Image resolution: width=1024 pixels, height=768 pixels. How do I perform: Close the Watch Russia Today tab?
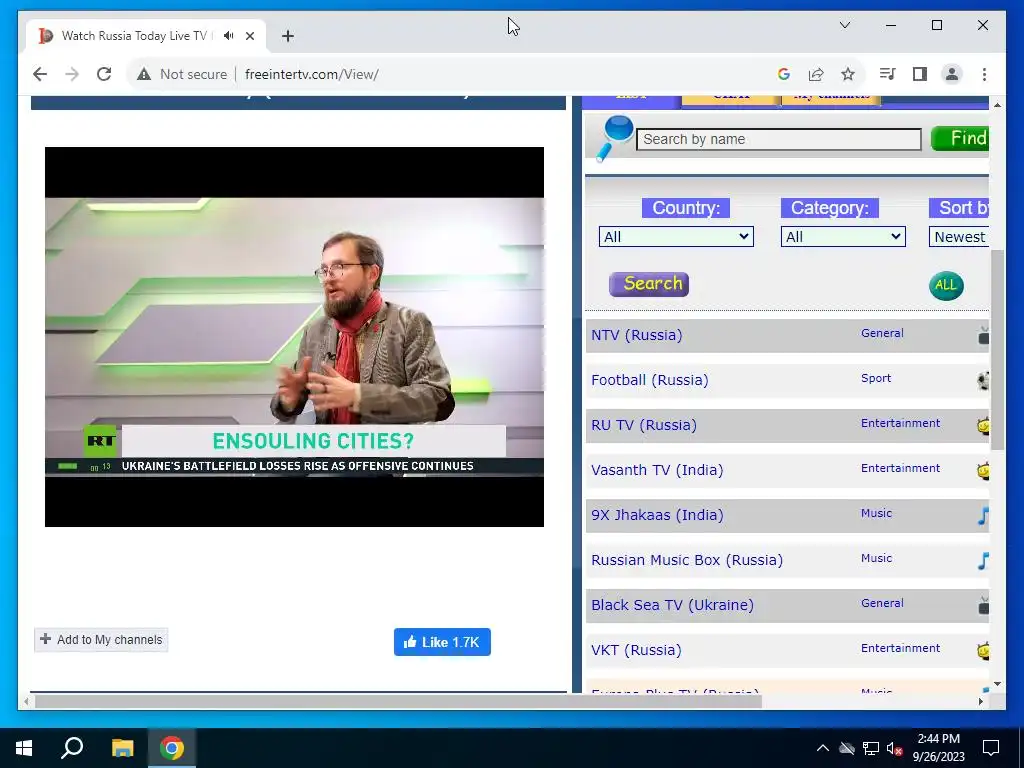(249, 36)
